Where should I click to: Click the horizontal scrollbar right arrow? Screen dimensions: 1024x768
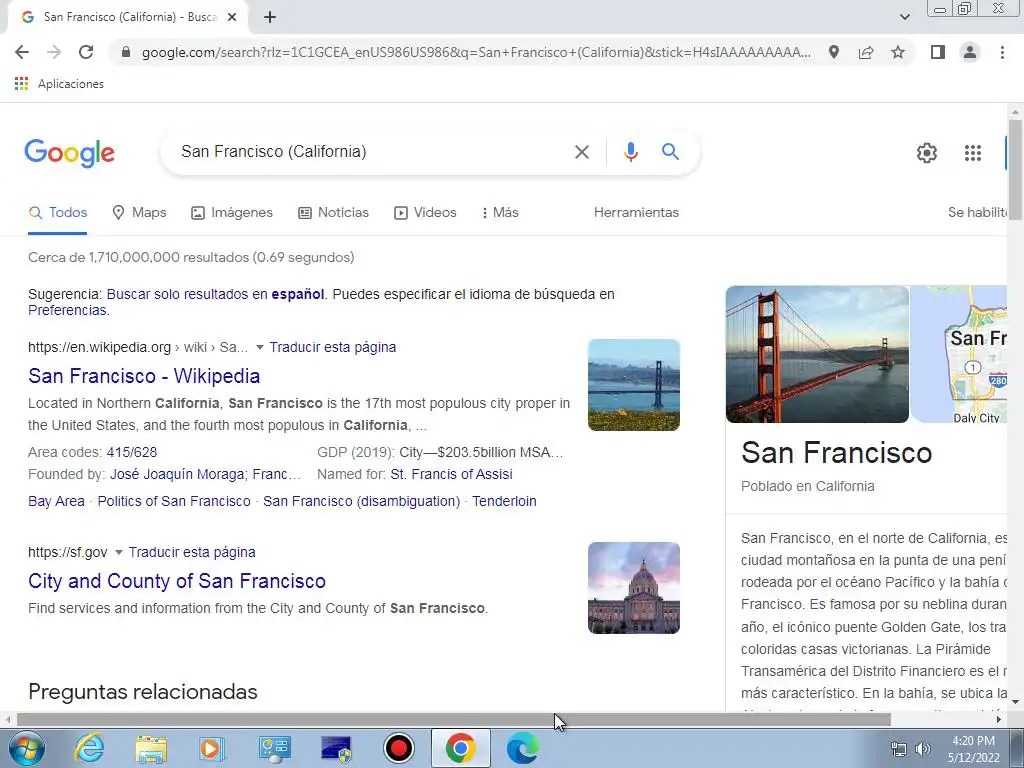pos(999,720)
